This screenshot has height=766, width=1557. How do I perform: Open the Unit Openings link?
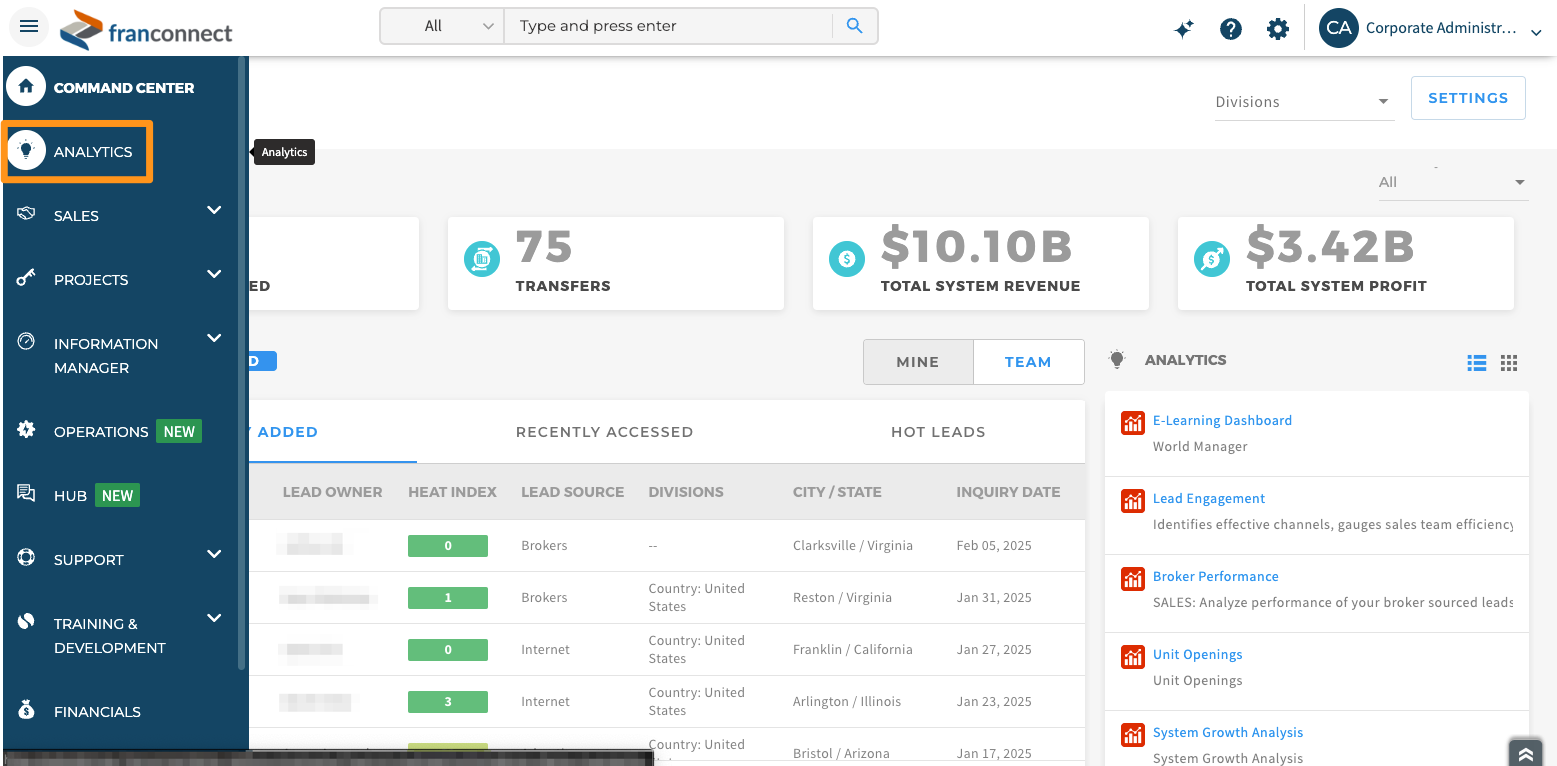point(1197,655)
